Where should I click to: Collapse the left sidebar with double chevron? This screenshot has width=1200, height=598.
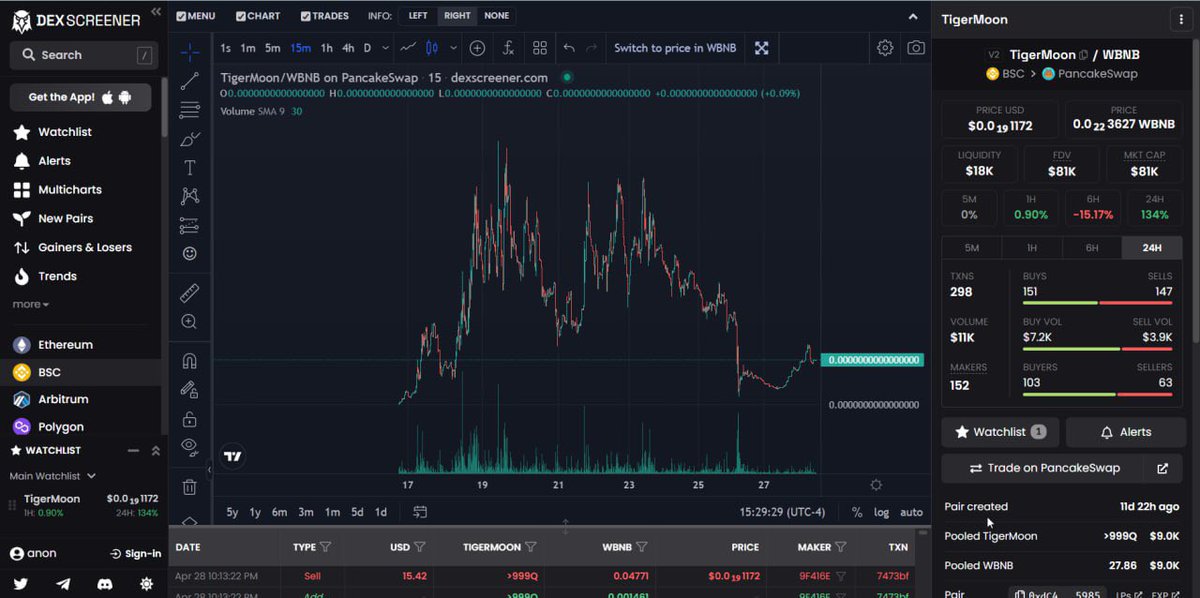point(156,12)
